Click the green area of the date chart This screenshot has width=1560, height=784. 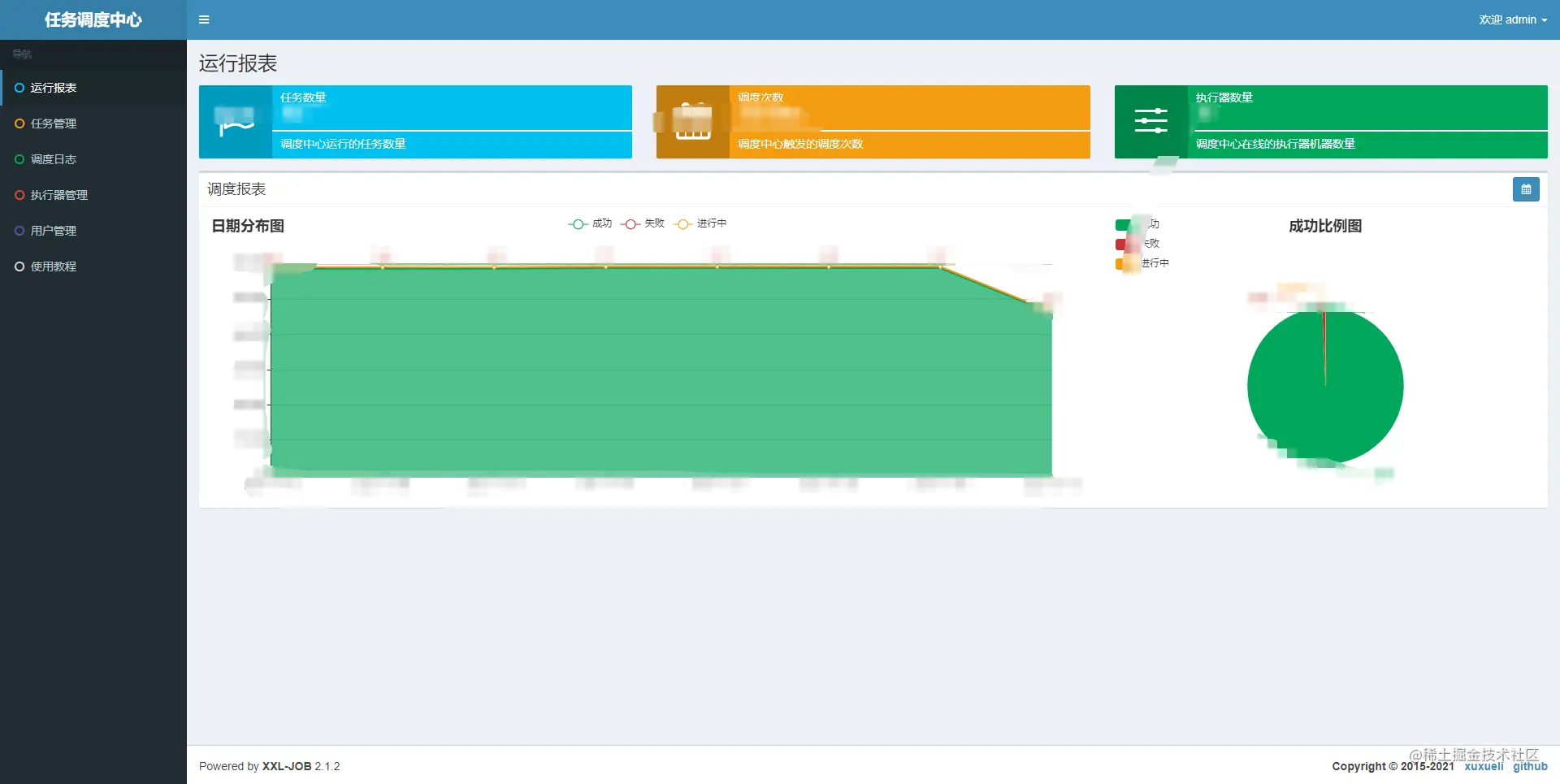tap(661, 371)
